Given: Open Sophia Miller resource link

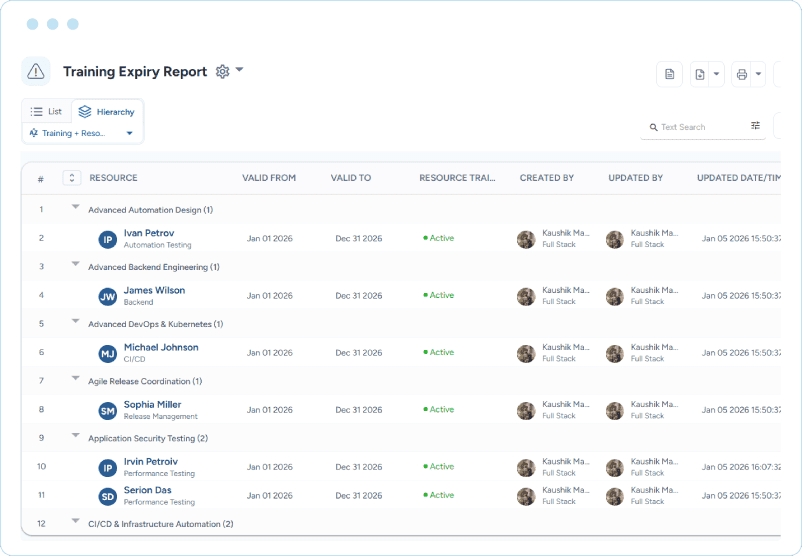Looking at the screenshot, I should (x=152, y=405).
